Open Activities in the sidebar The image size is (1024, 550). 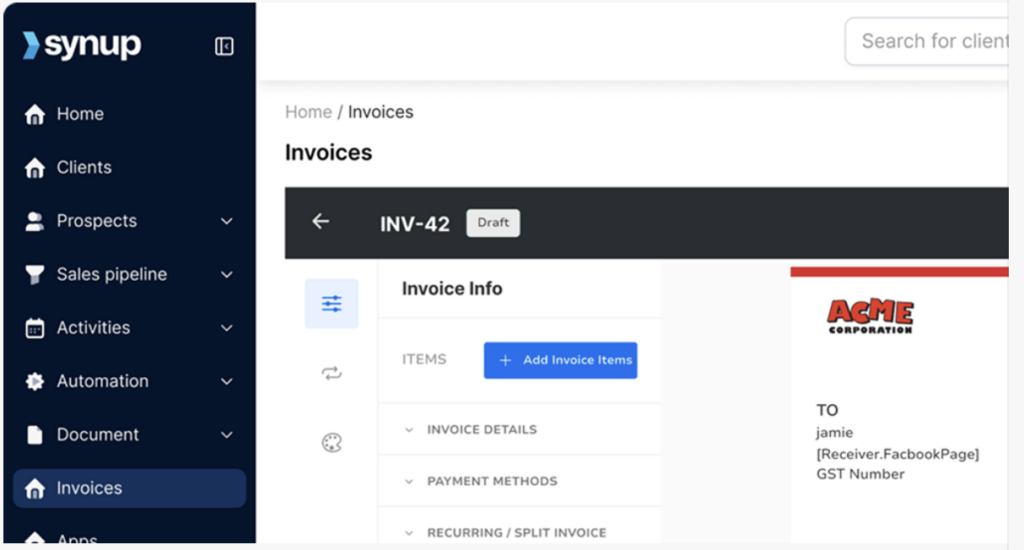[93, 327]
